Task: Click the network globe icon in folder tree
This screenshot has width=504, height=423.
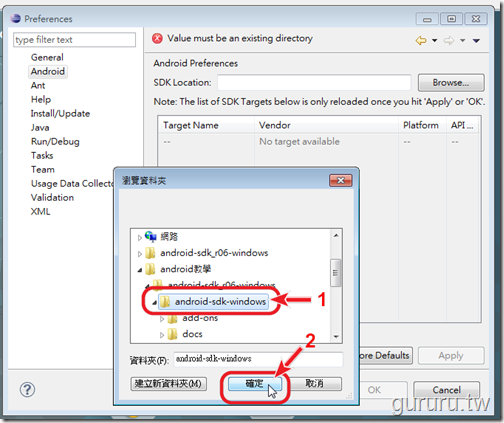Action: [x=151, y=236]
